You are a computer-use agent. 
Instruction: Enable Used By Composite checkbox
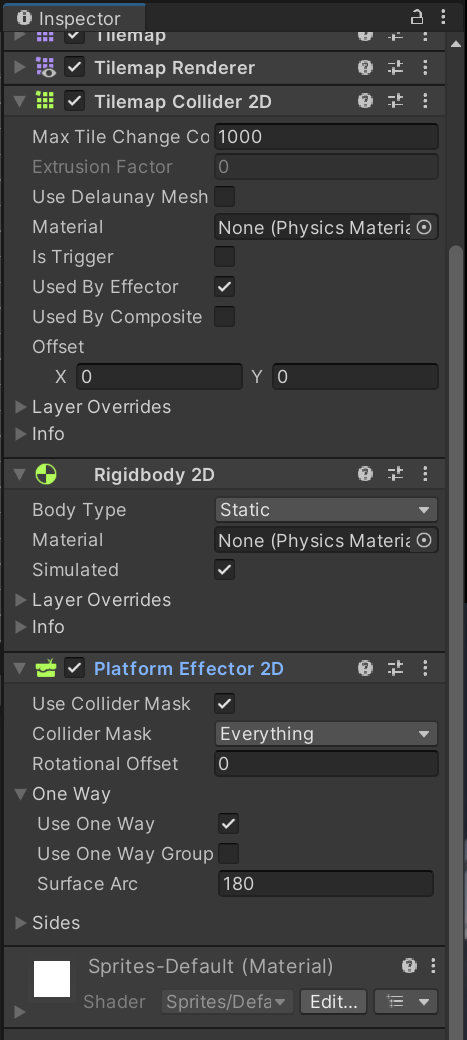pos(224,316)
